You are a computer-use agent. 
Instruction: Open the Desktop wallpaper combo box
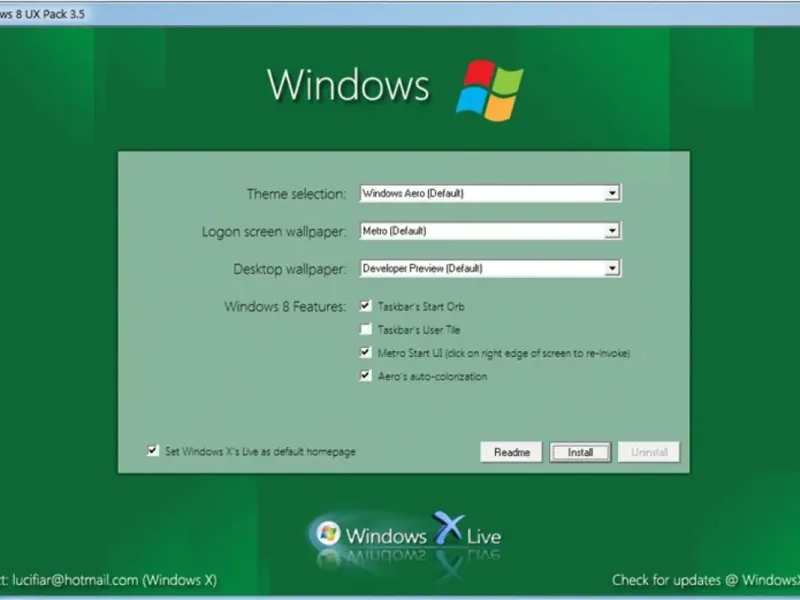[490, 268]
